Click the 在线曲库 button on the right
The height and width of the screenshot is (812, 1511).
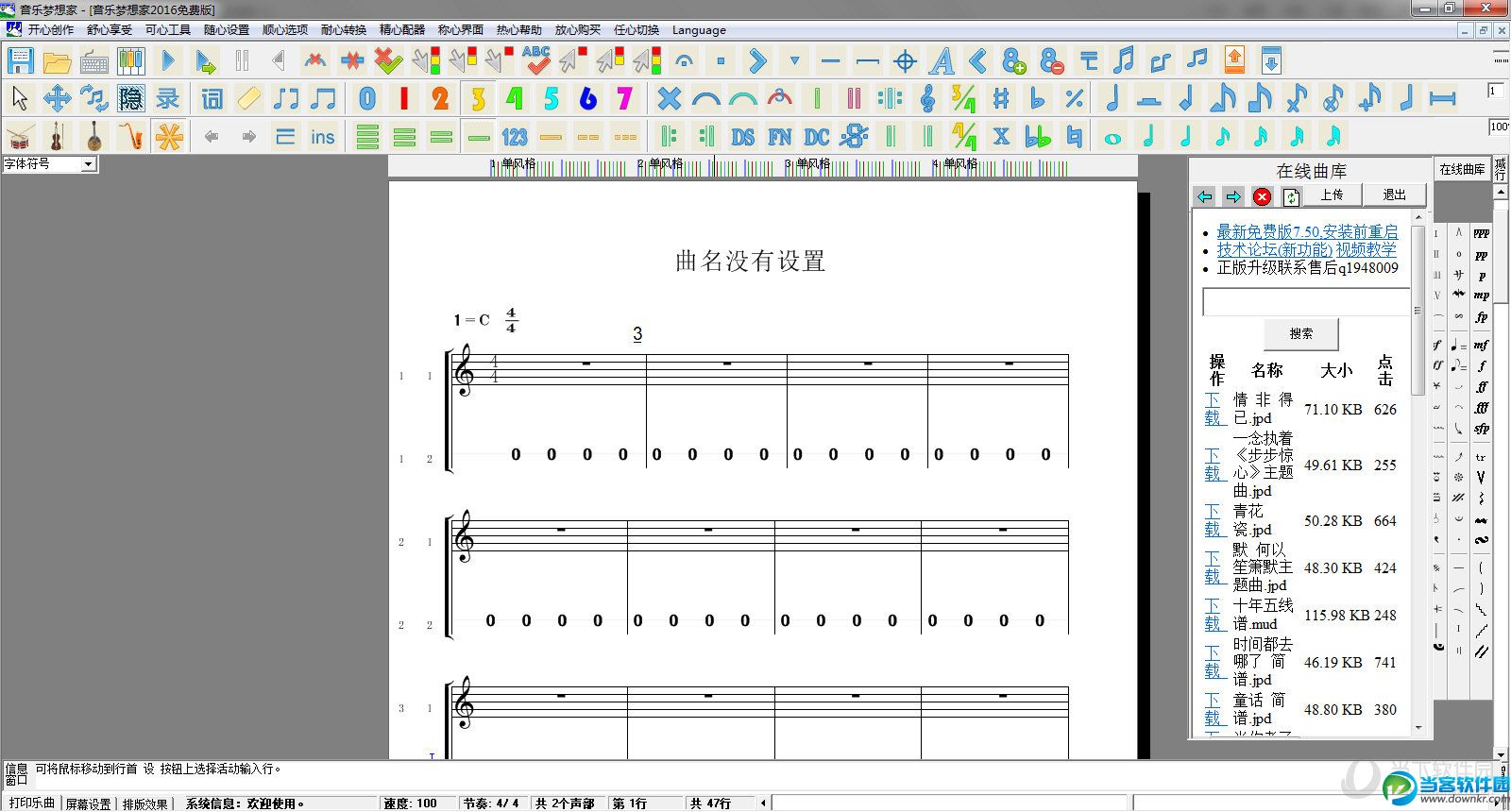1462,170
